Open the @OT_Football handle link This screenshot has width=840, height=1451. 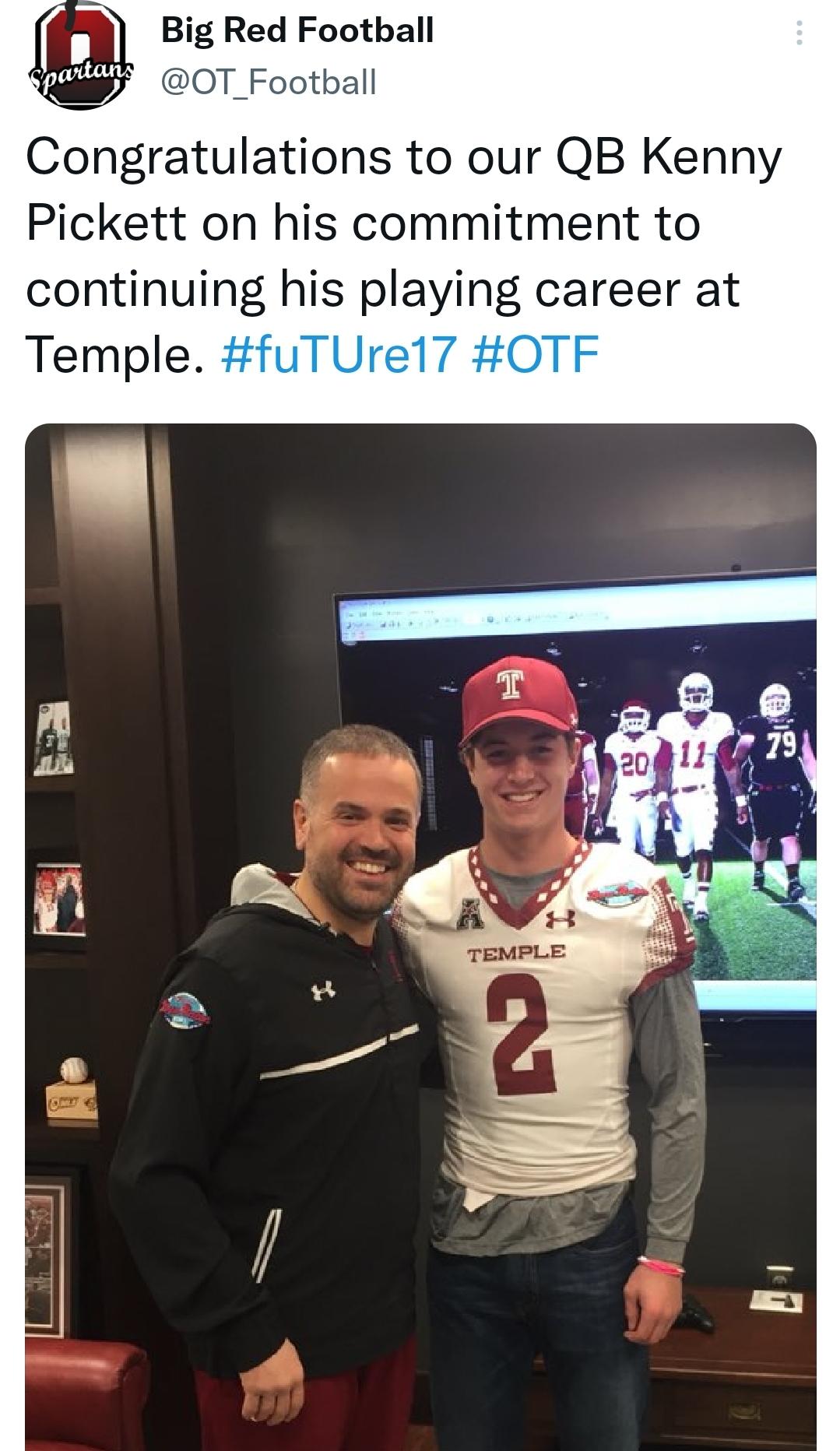coord(269,81)
